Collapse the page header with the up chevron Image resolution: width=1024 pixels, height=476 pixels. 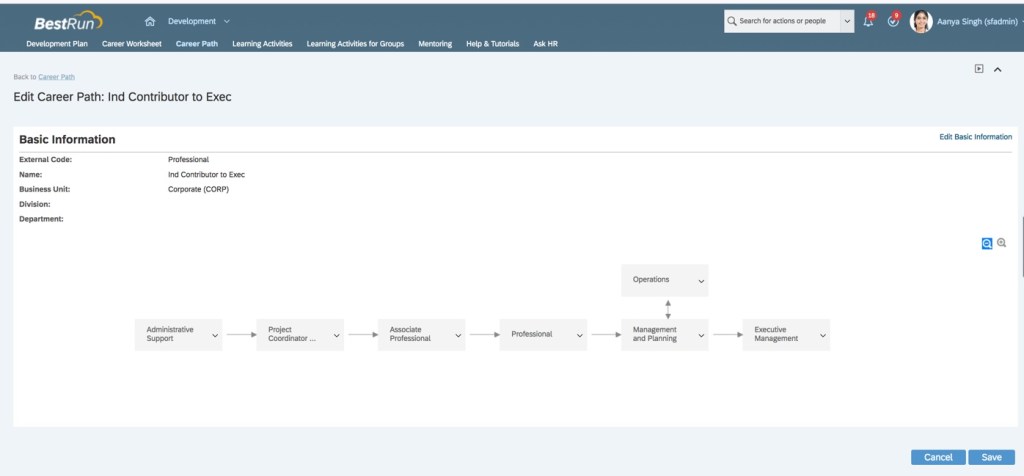click(997, 69)
